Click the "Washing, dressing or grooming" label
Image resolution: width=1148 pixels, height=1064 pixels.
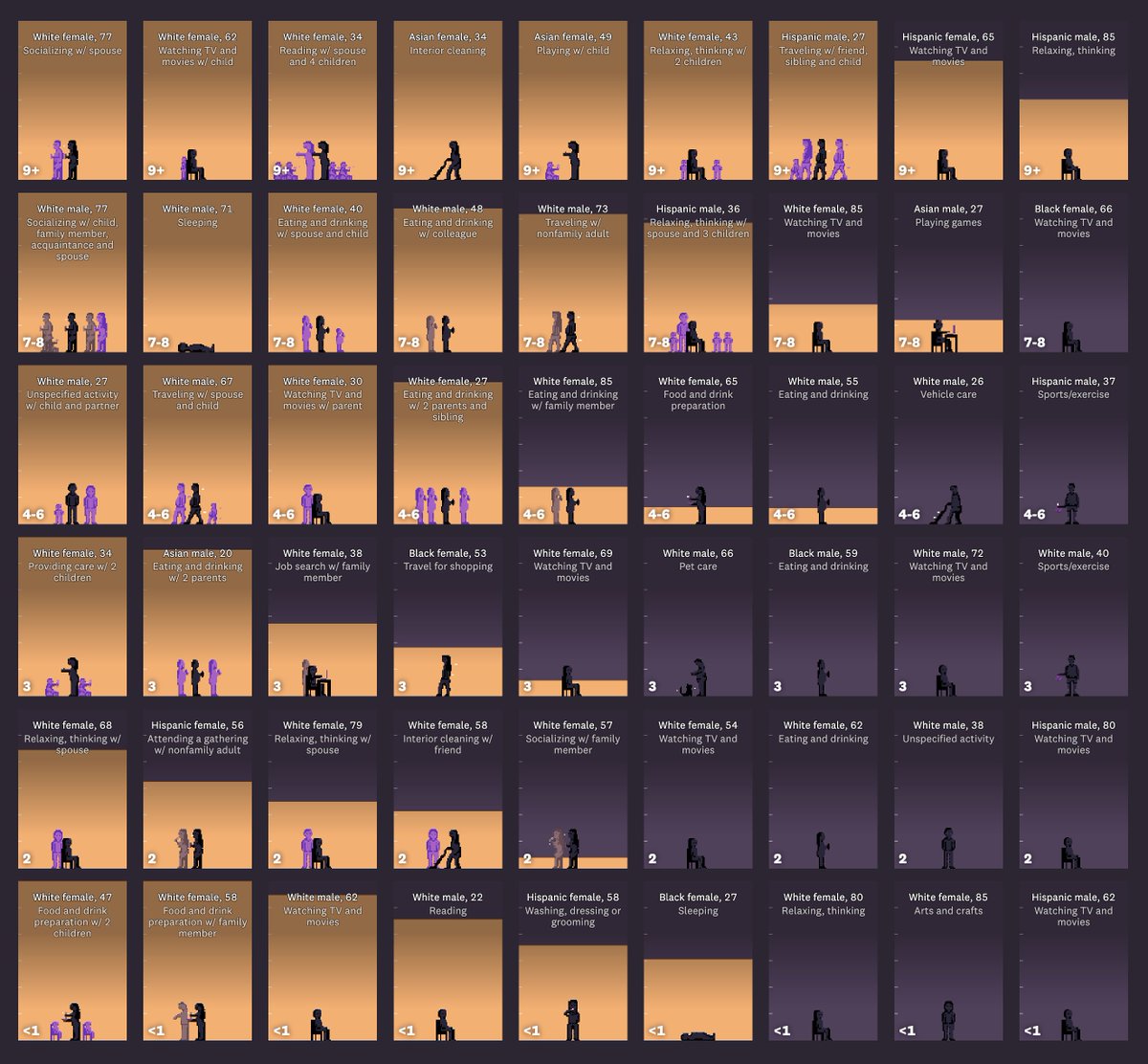[x=573, y=917]
